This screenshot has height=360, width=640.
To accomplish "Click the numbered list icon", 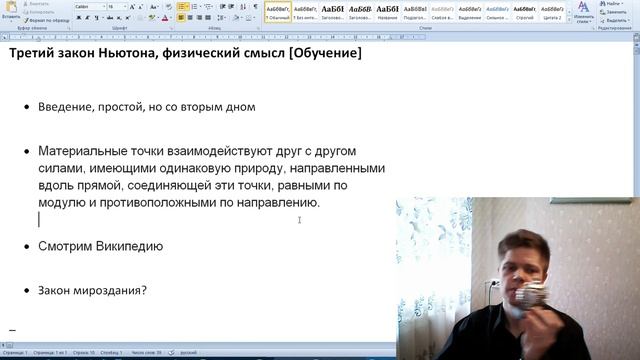I will click(194, 7).
